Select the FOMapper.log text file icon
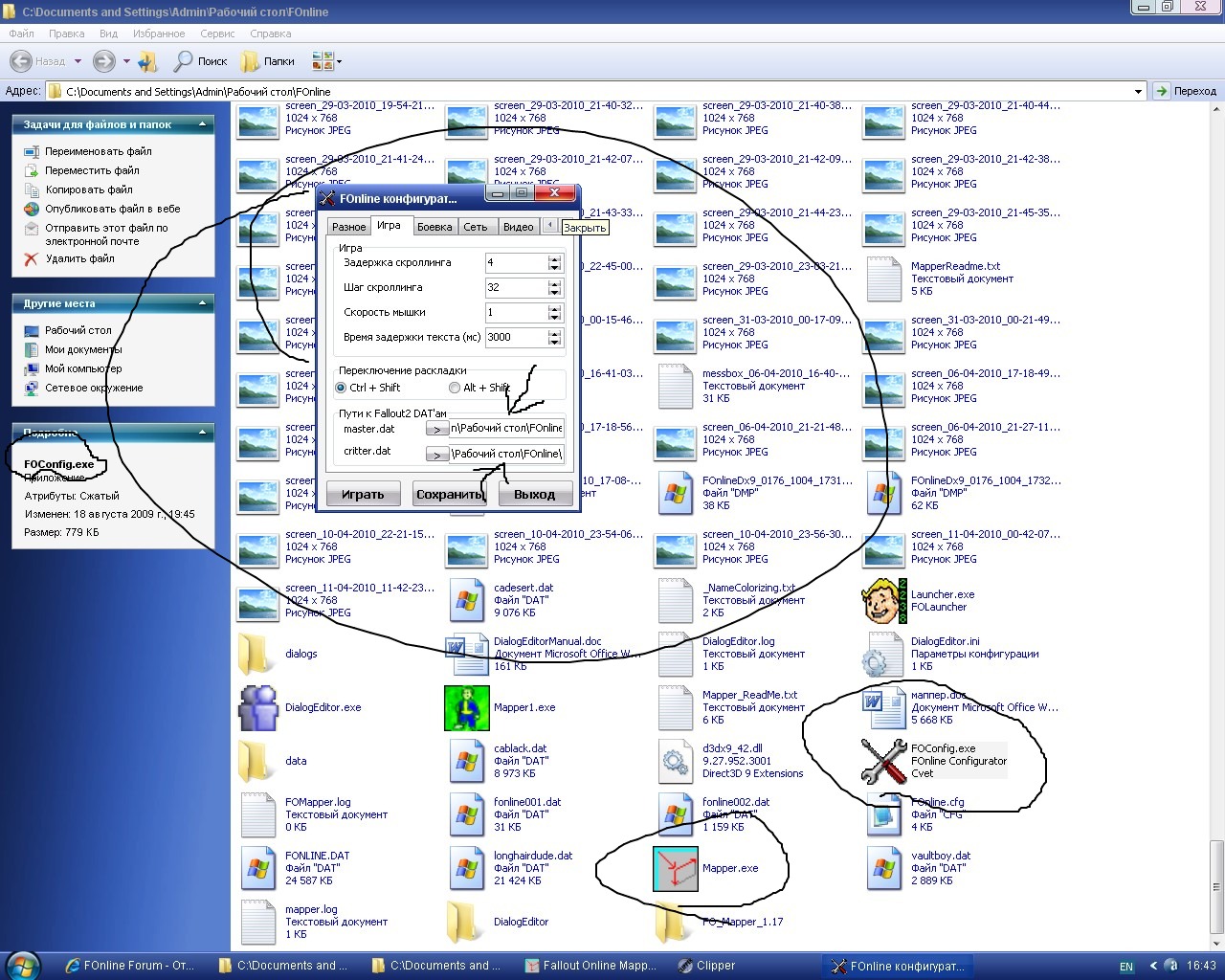Screen dimensions: 1225x980 click(258, 814)
